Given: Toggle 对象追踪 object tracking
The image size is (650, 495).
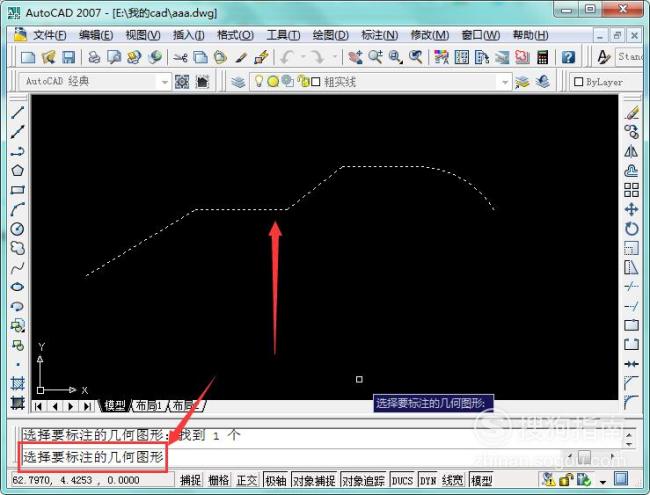Looking at the screenshot, I should point(364,480).
